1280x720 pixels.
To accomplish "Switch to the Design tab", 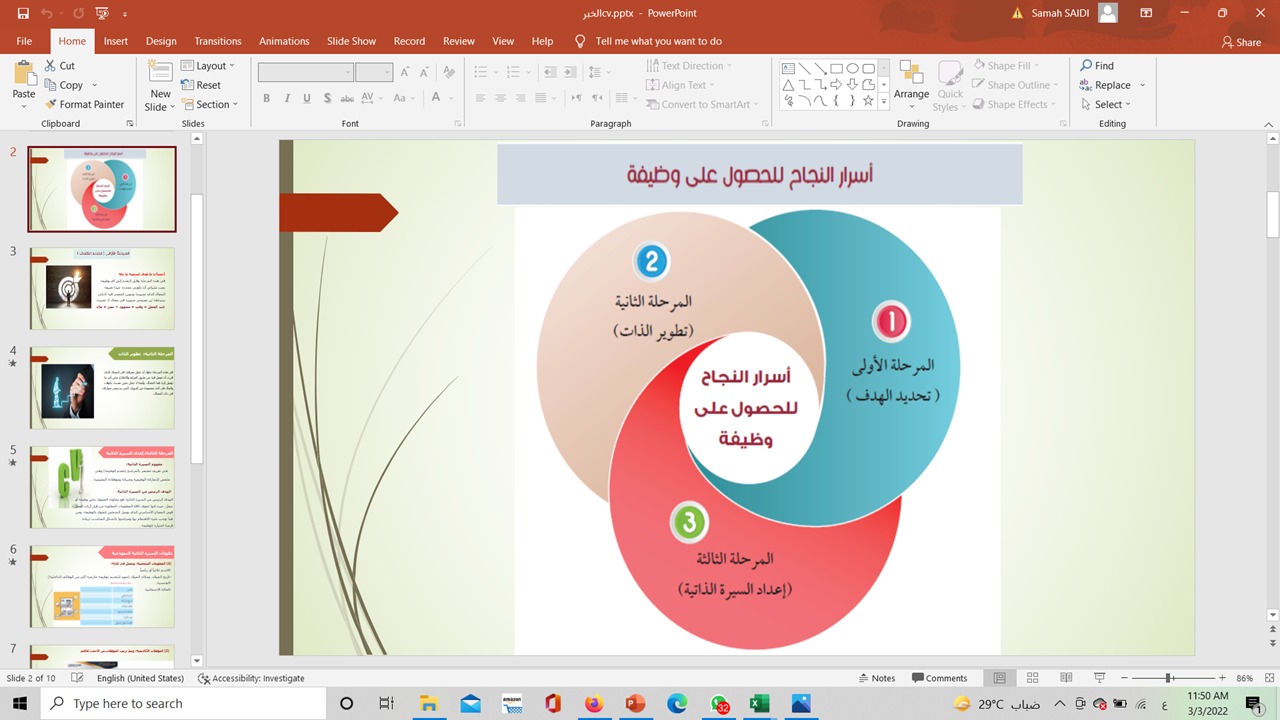I will pos(161,41).
